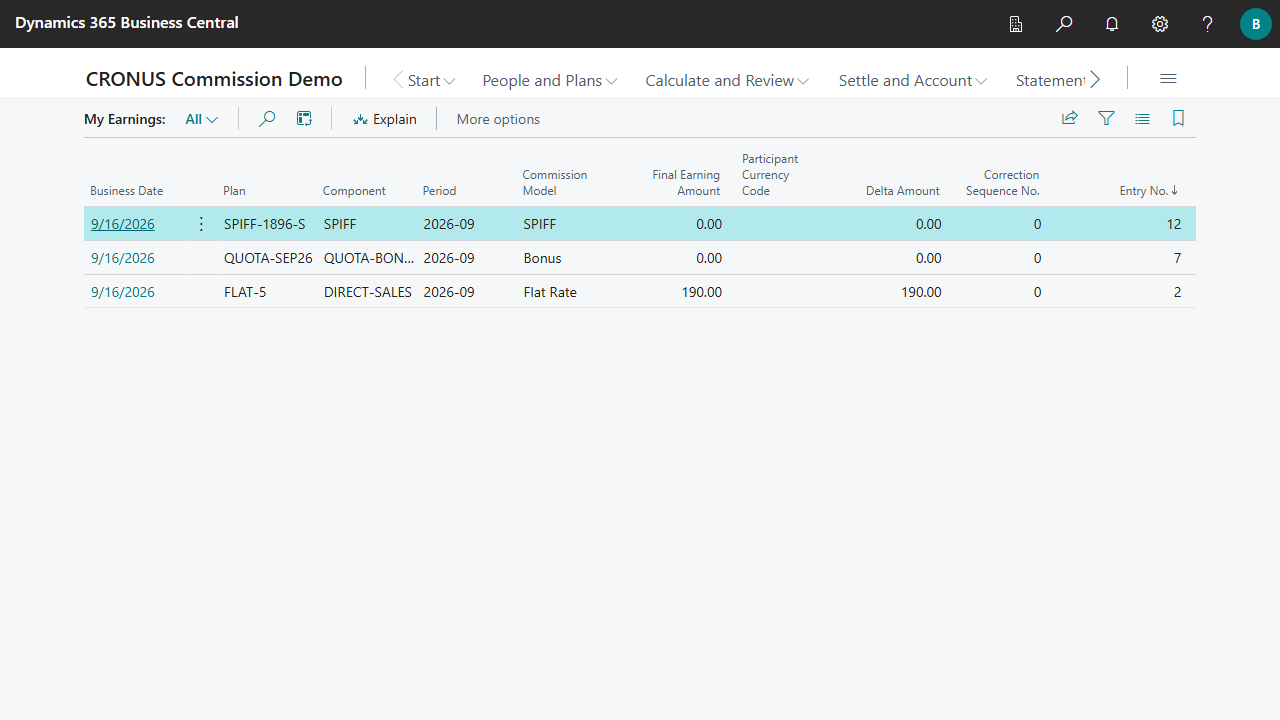Click More options

coord(498,119)
